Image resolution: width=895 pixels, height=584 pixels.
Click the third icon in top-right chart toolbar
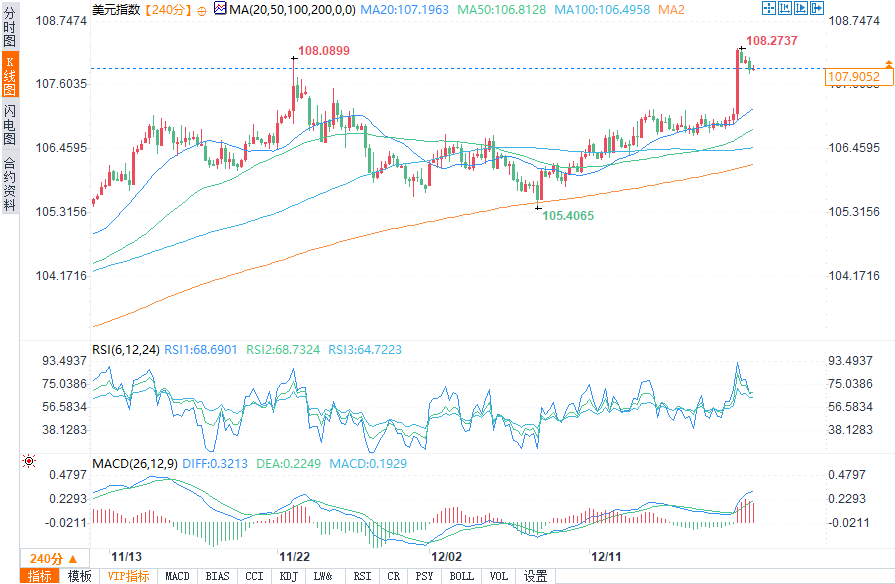(801, 8)
